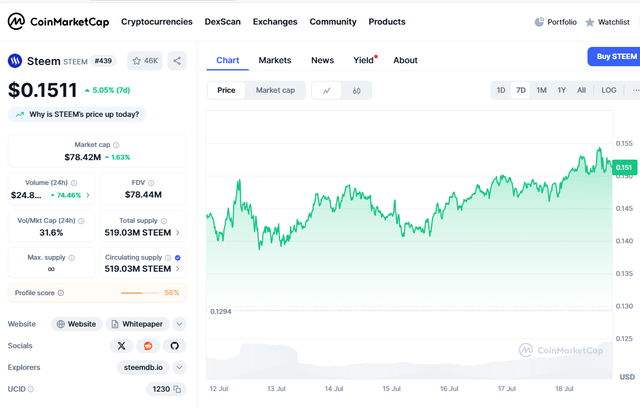The width and height of the screenshot is (640, 408).
Task: Expand the Explorers dropdown chevron
Action: point(179,368)
